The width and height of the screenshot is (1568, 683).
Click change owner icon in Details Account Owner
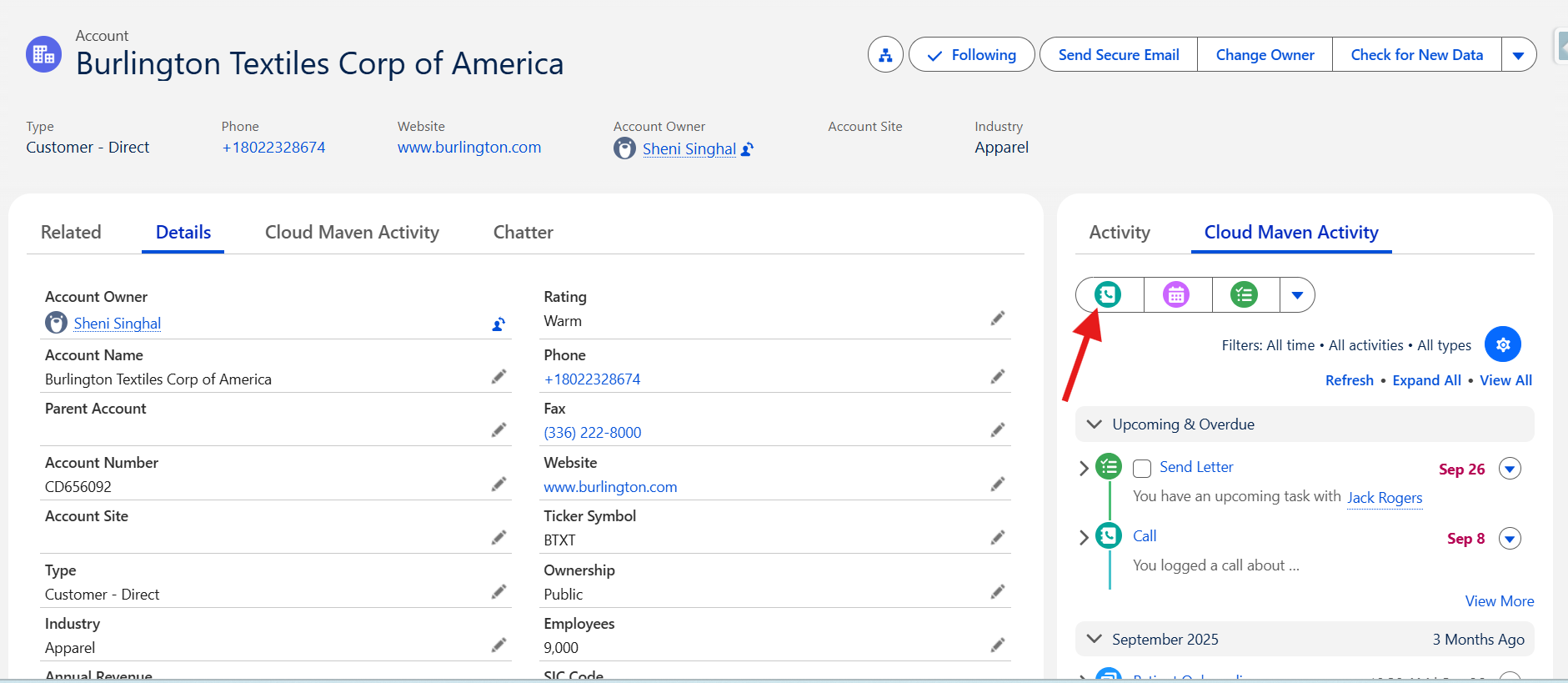coord(498,324)
